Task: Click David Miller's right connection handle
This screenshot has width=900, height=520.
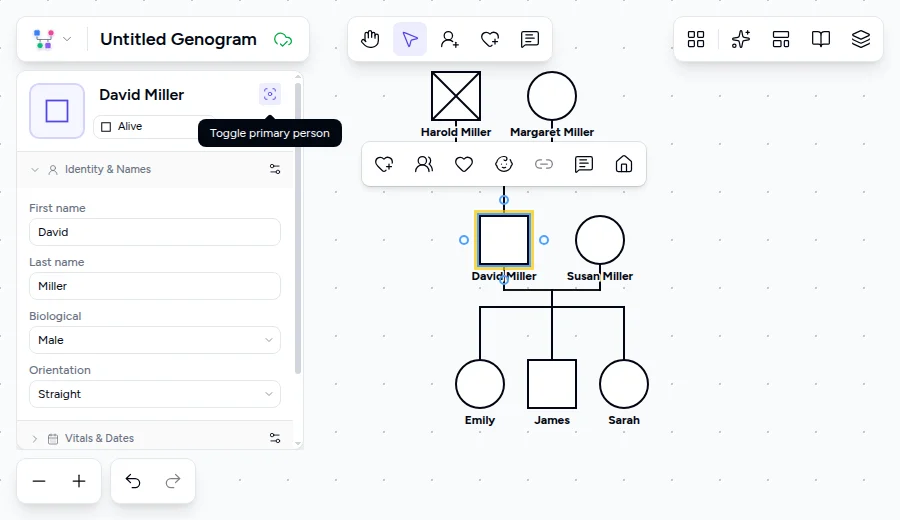Action: (x=544, y=240)
